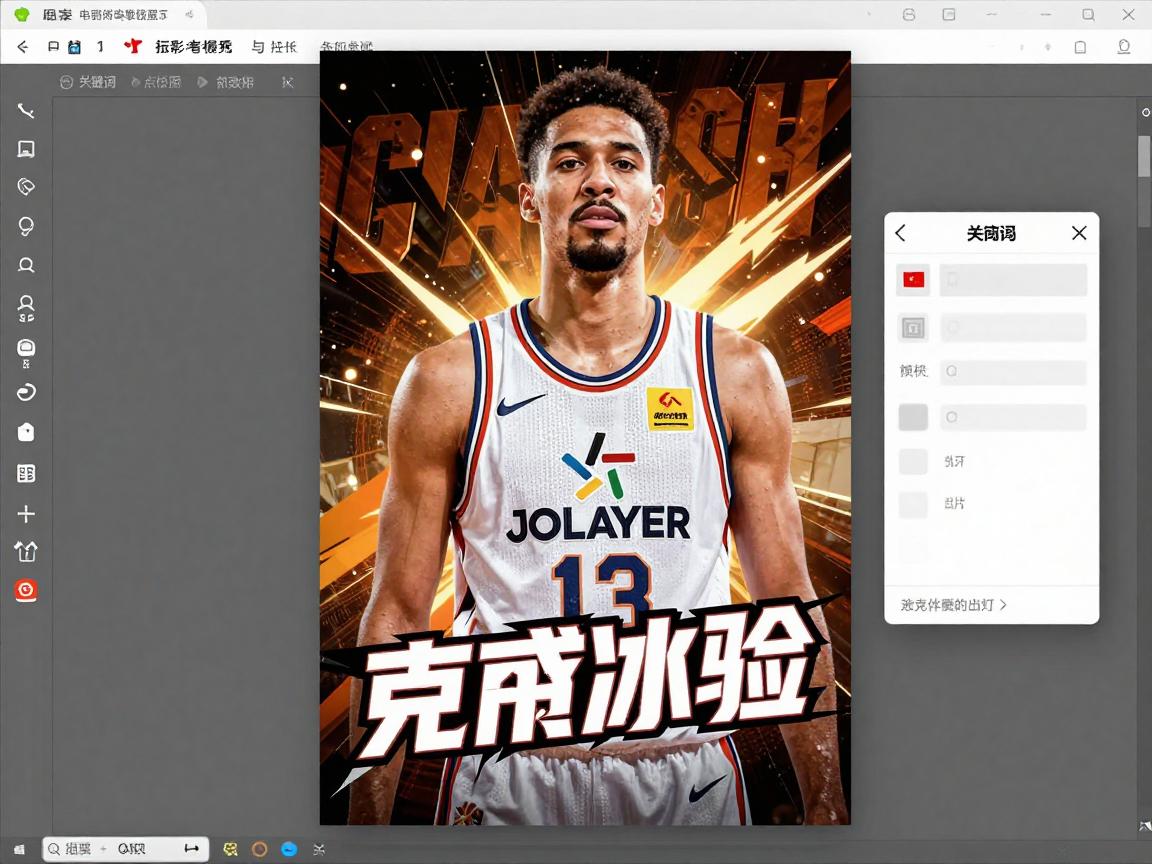This screenshot has width=1152, height=864.
Task: Toggle the gray square box in popup's fourth row
Action: click(x=913, y=417)
